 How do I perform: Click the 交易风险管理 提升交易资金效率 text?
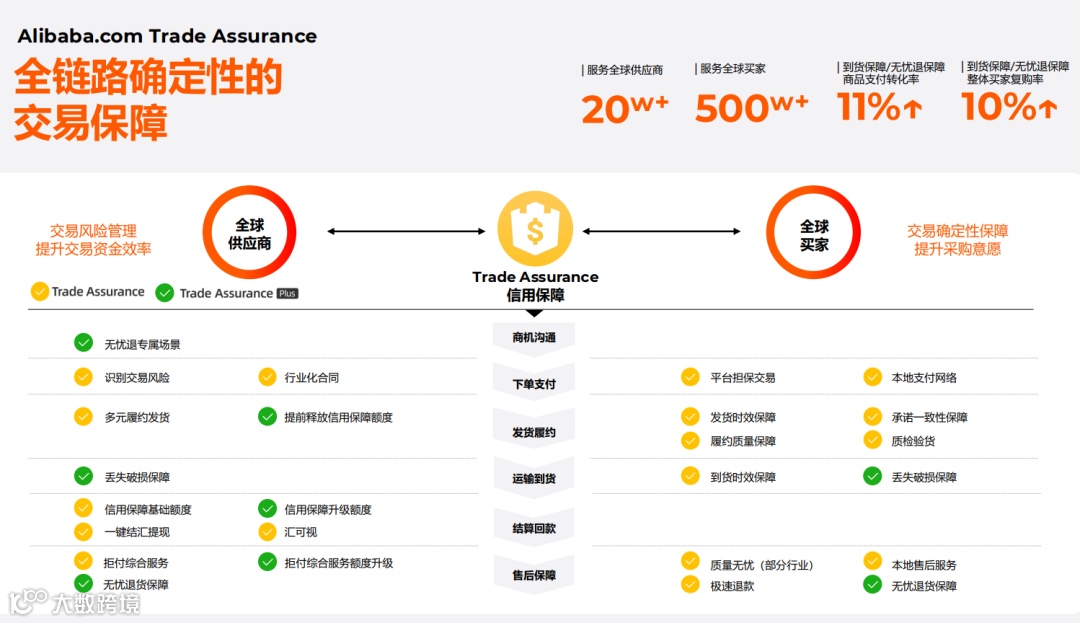click(x=93, y=240)
